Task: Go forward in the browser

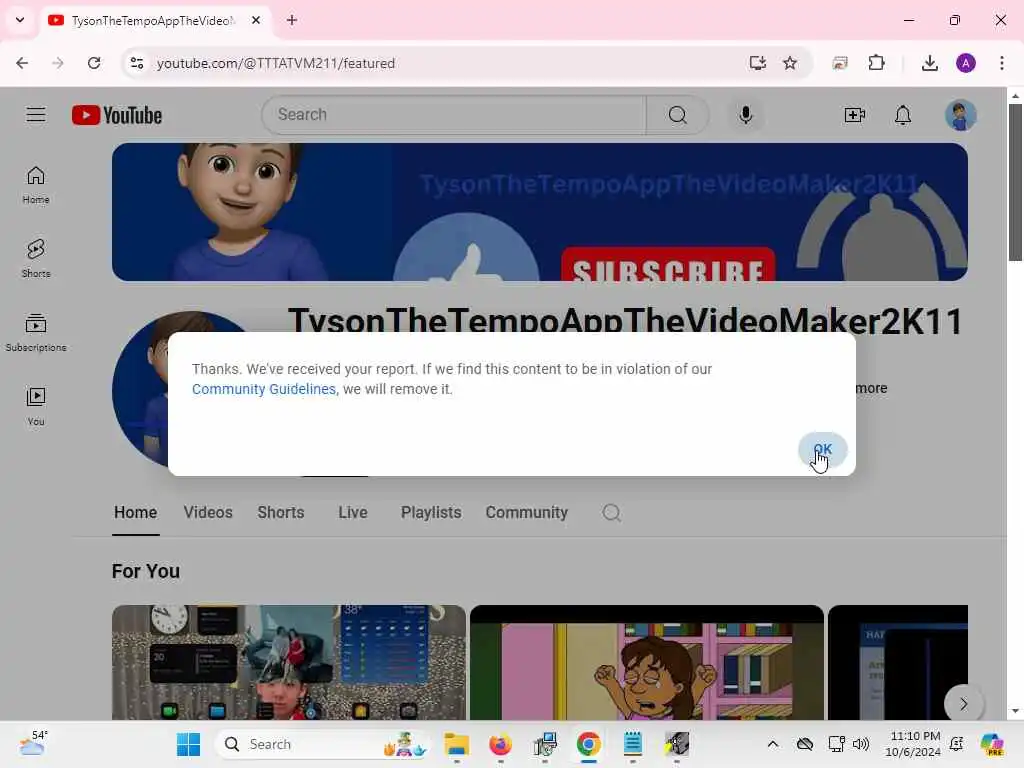Action: 57,63
